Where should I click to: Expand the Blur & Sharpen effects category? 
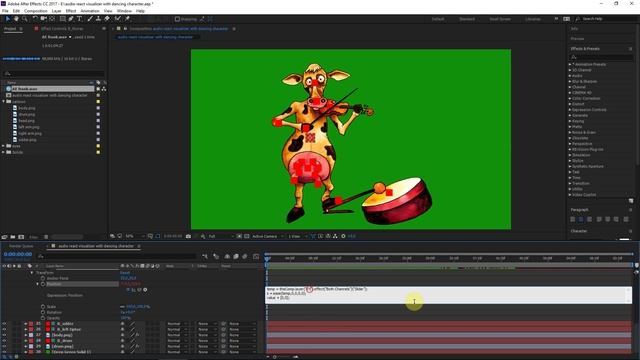[x=570, y=82]
